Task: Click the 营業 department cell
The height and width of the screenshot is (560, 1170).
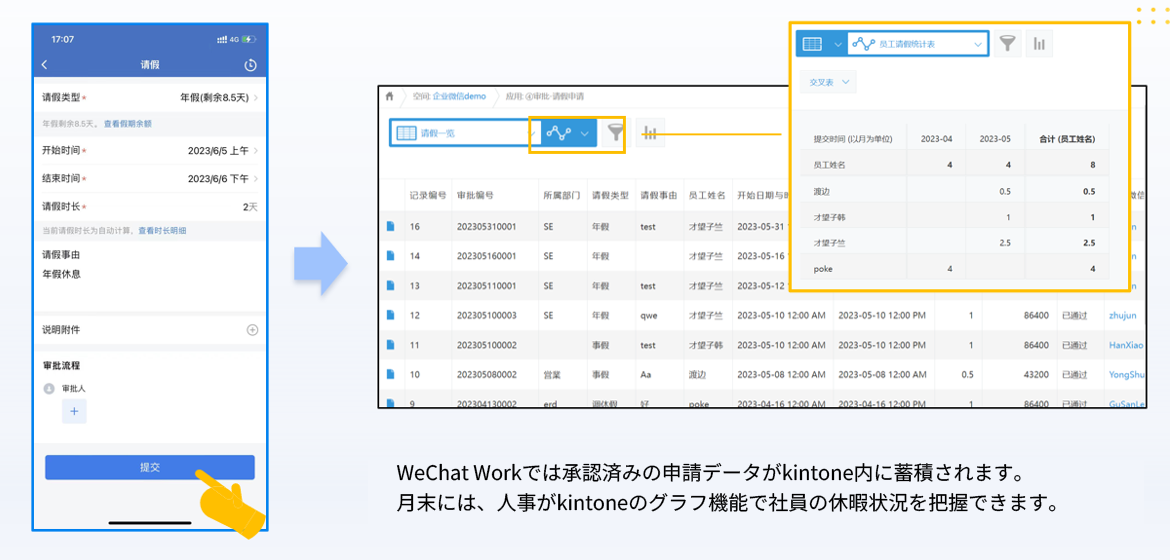Action: (x=552, y=374)
